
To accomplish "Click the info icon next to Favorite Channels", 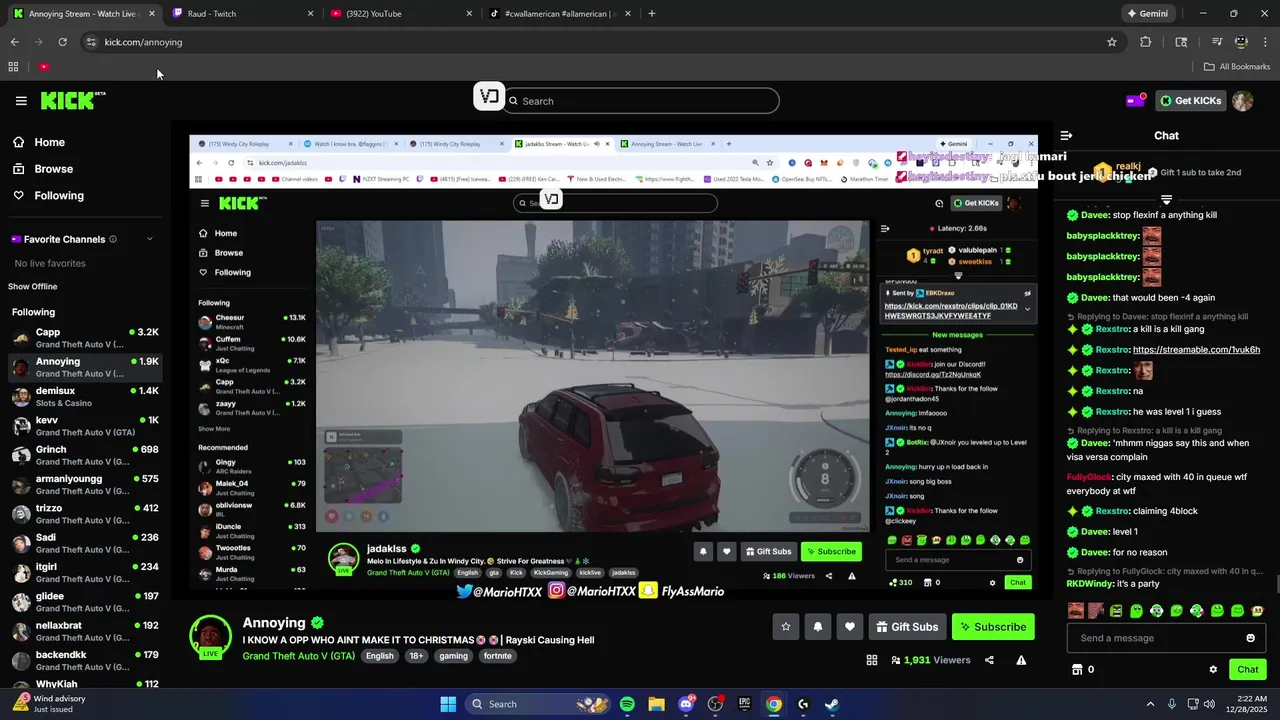I will (x=113, y=239).
